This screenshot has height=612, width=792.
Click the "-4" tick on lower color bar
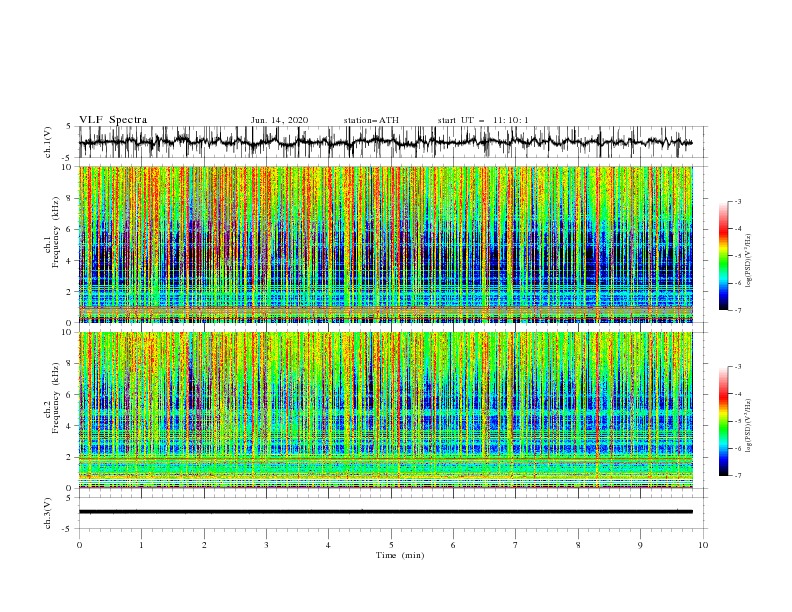738,394
